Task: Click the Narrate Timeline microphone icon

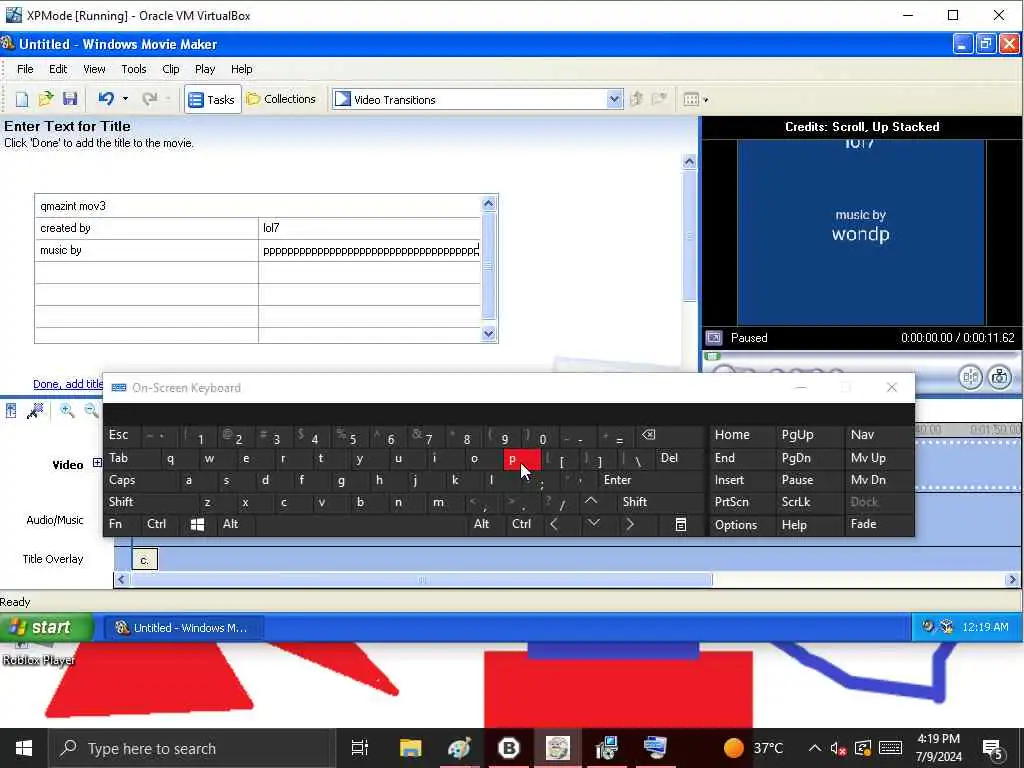Action: (35, 410)
